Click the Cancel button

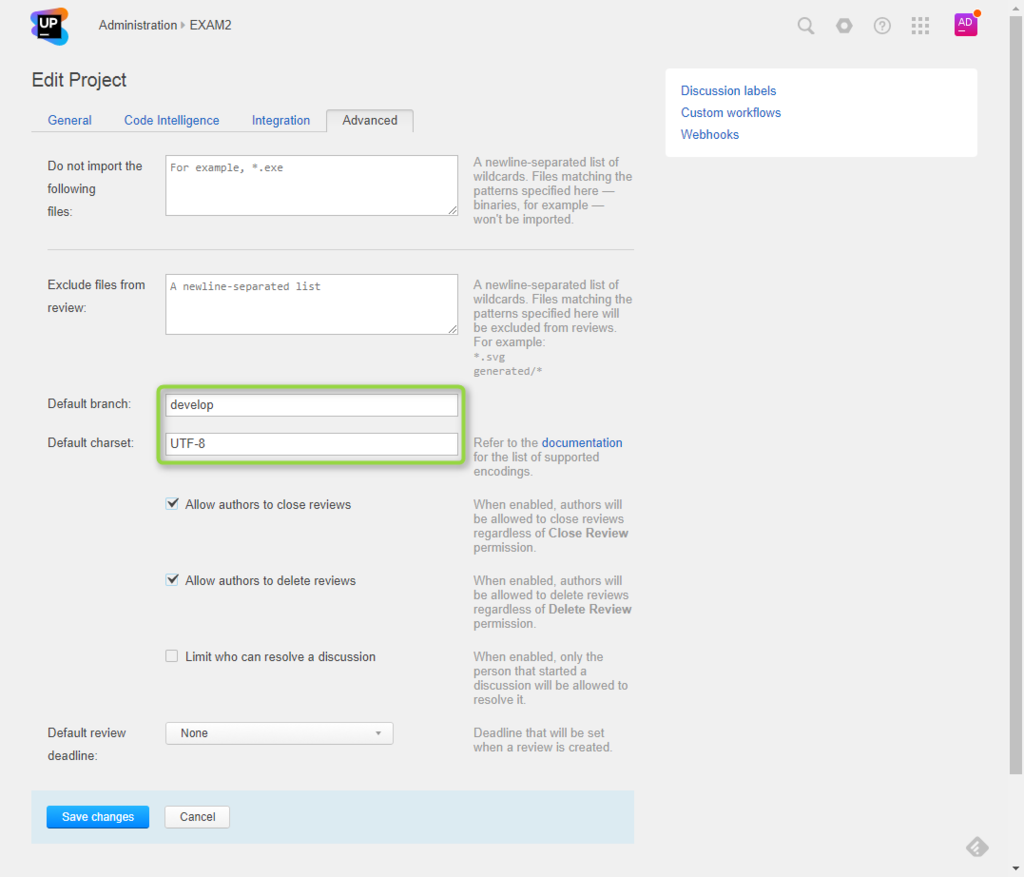(197, 816)
